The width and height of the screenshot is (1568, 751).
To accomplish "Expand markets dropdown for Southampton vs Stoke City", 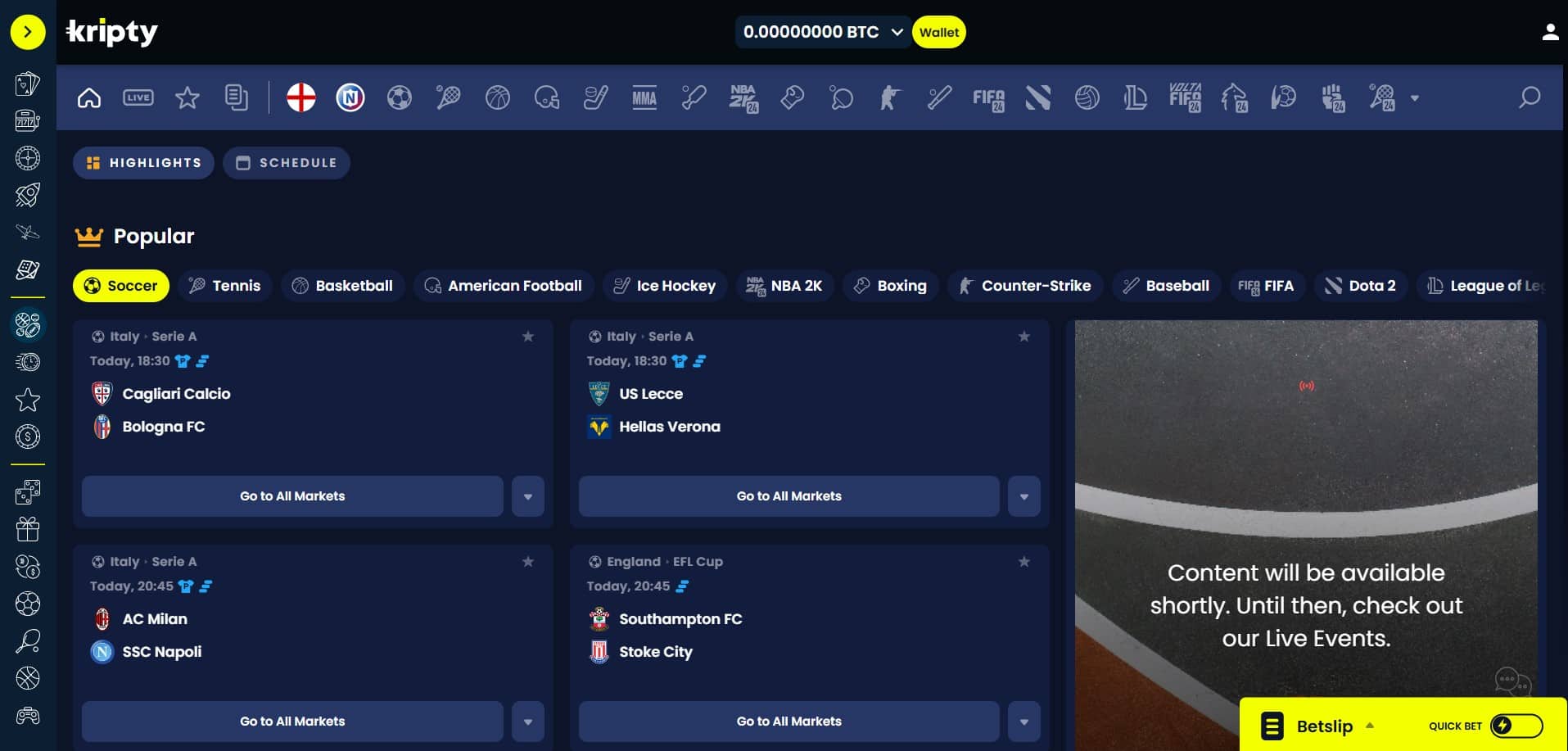I will click(1024, 722).
